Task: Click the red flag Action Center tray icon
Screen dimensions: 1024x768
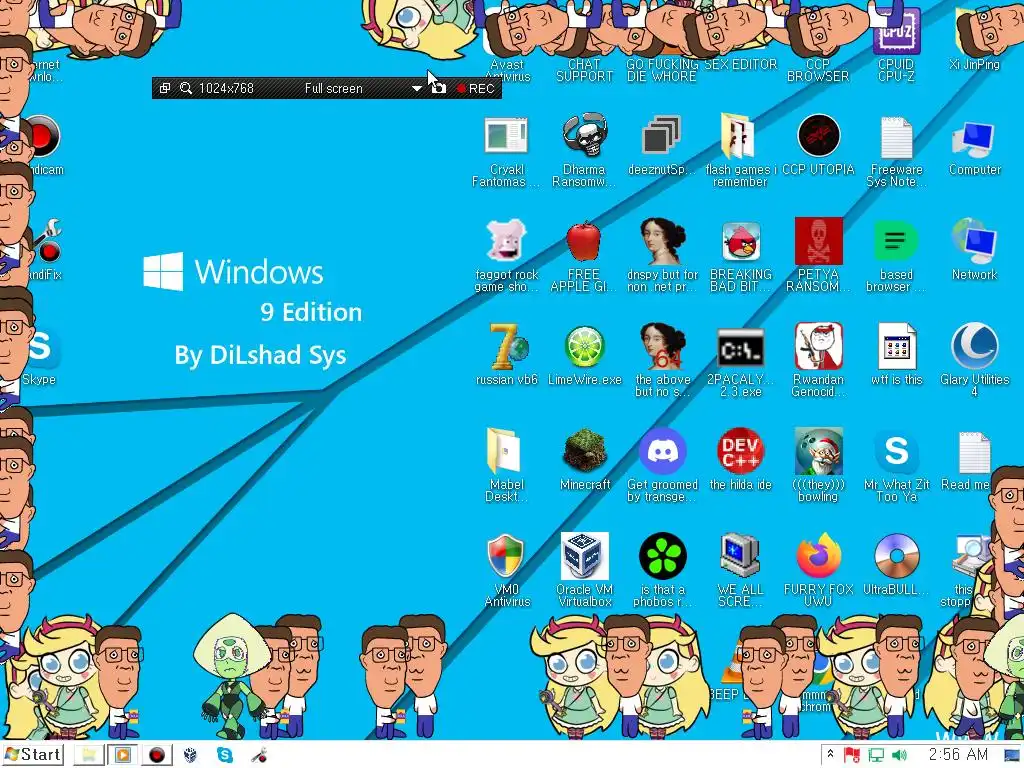Action: point(851,755)
